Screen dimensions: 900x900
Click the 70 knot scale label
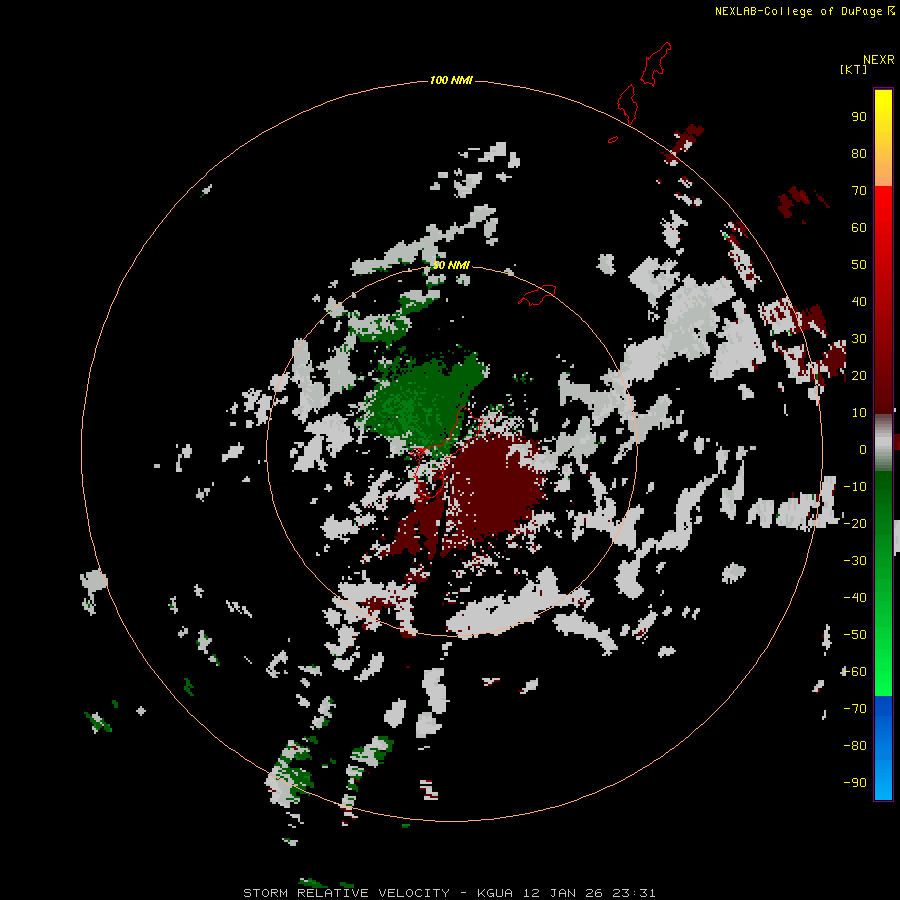point(859,191)
